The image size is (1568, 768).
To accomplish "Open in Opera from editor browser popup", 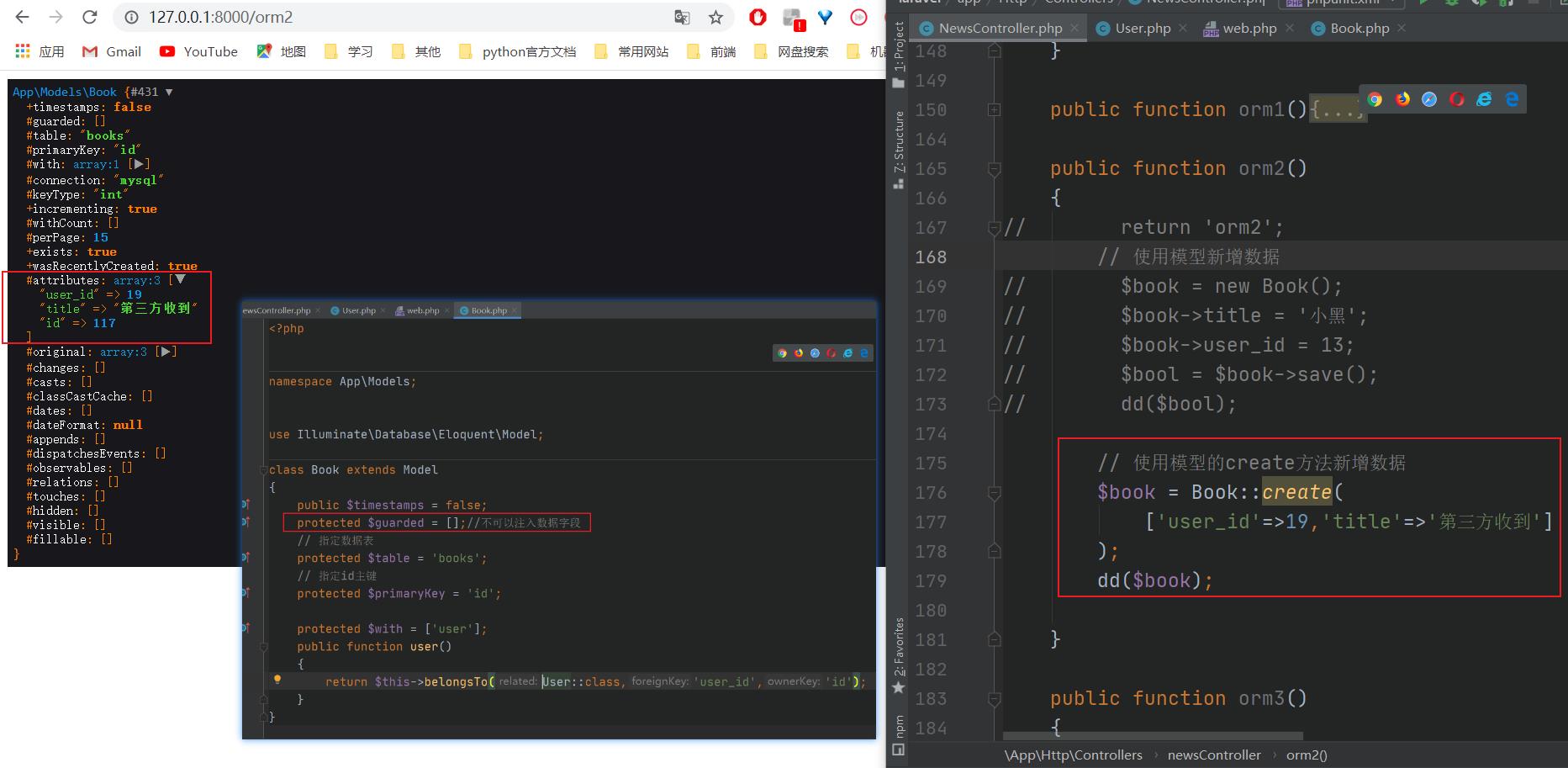I will pos(1457,99).
